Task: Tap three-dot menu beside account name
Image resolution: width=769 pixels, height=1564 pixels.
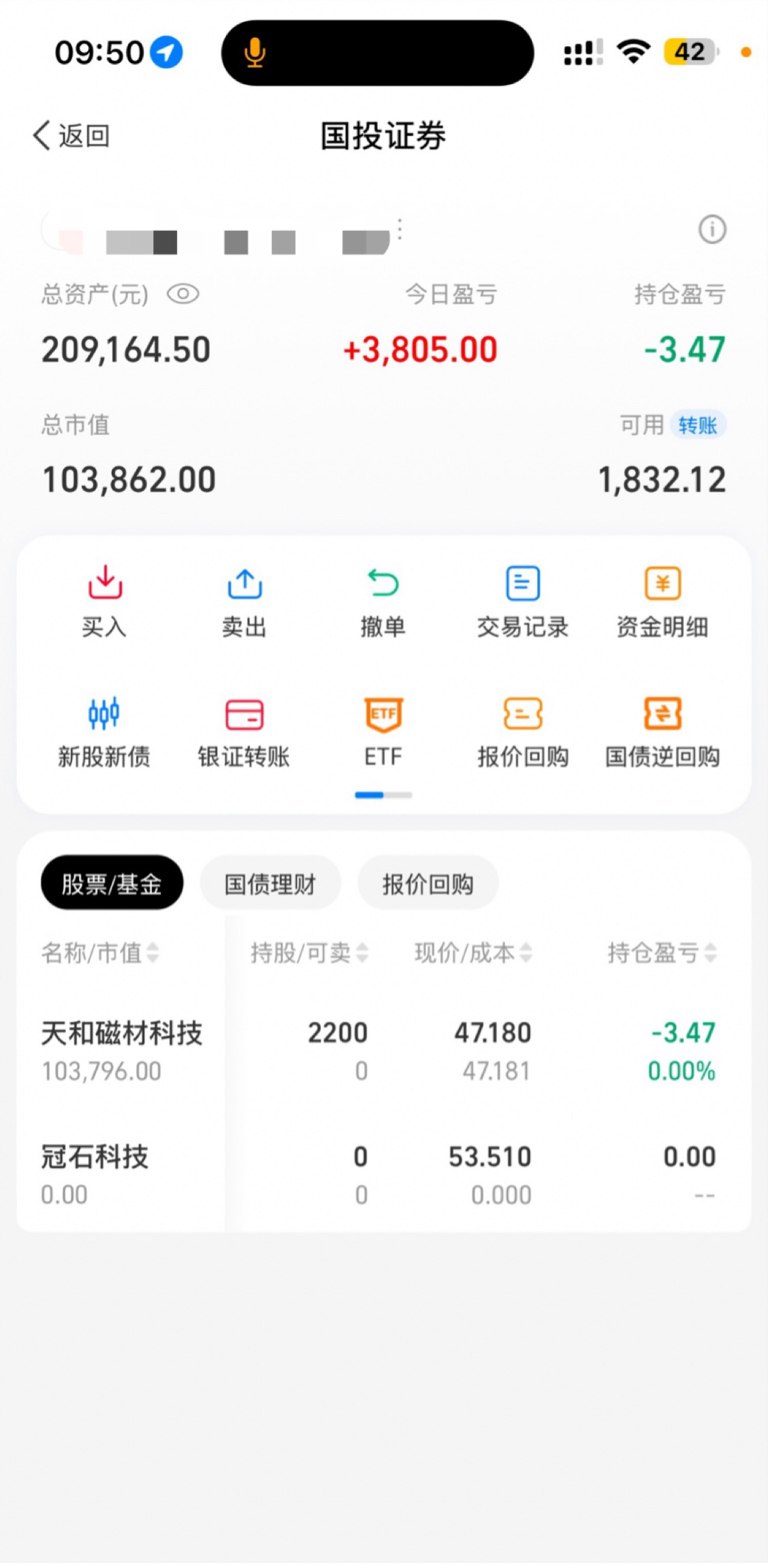Action: point(400,230)
